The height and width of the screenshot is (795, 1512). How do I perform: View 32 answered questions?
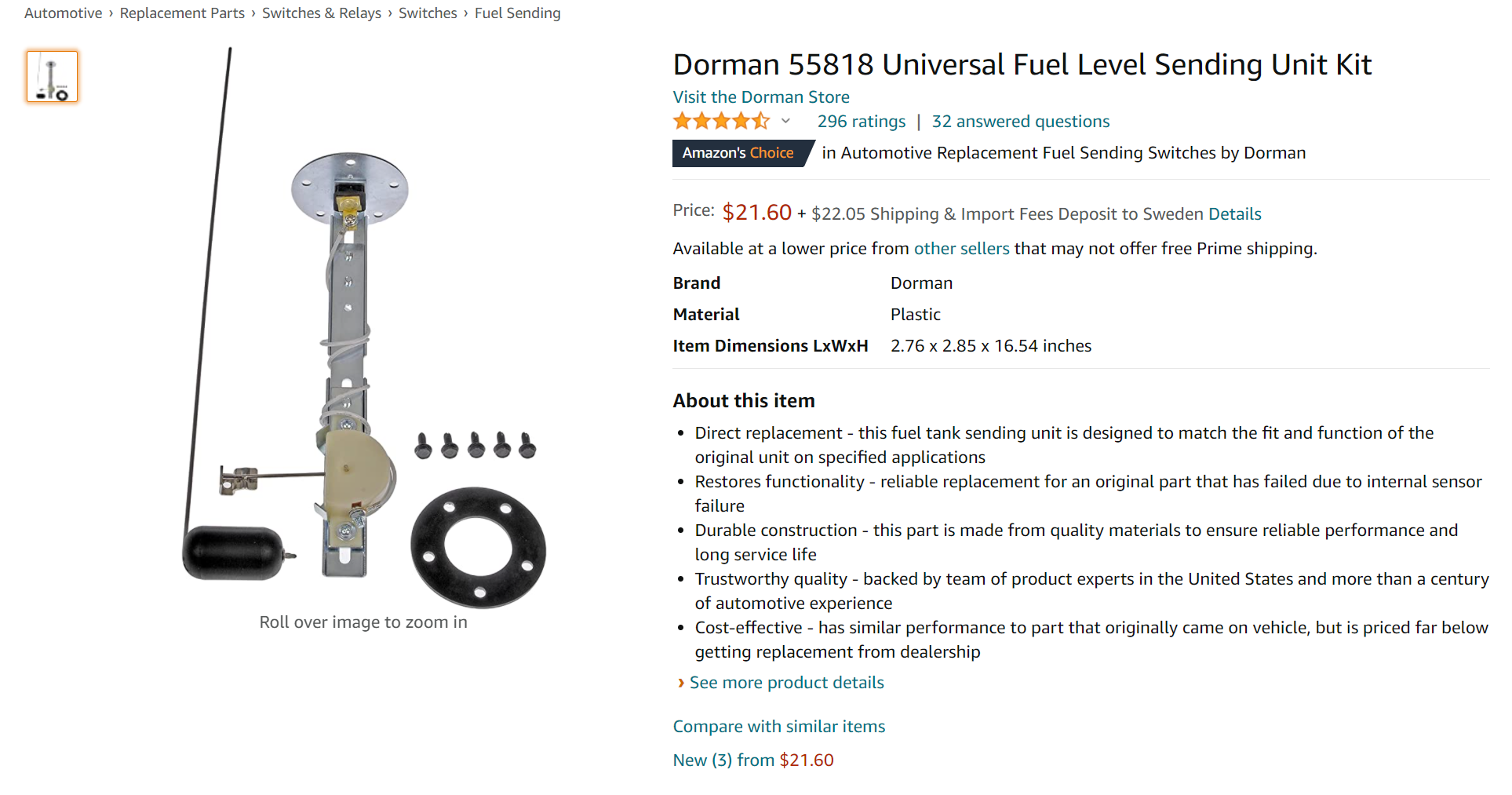coord(1021,122)
